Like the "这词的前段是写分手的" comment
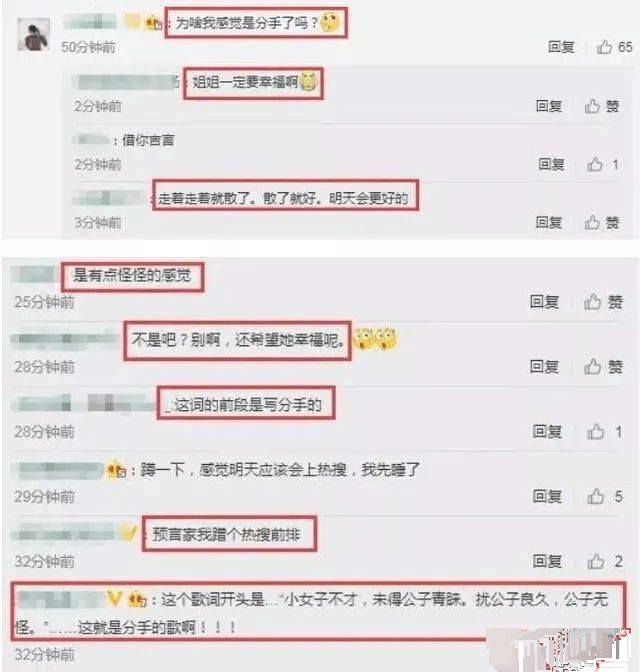640x672 pixels. pos(595,432)
